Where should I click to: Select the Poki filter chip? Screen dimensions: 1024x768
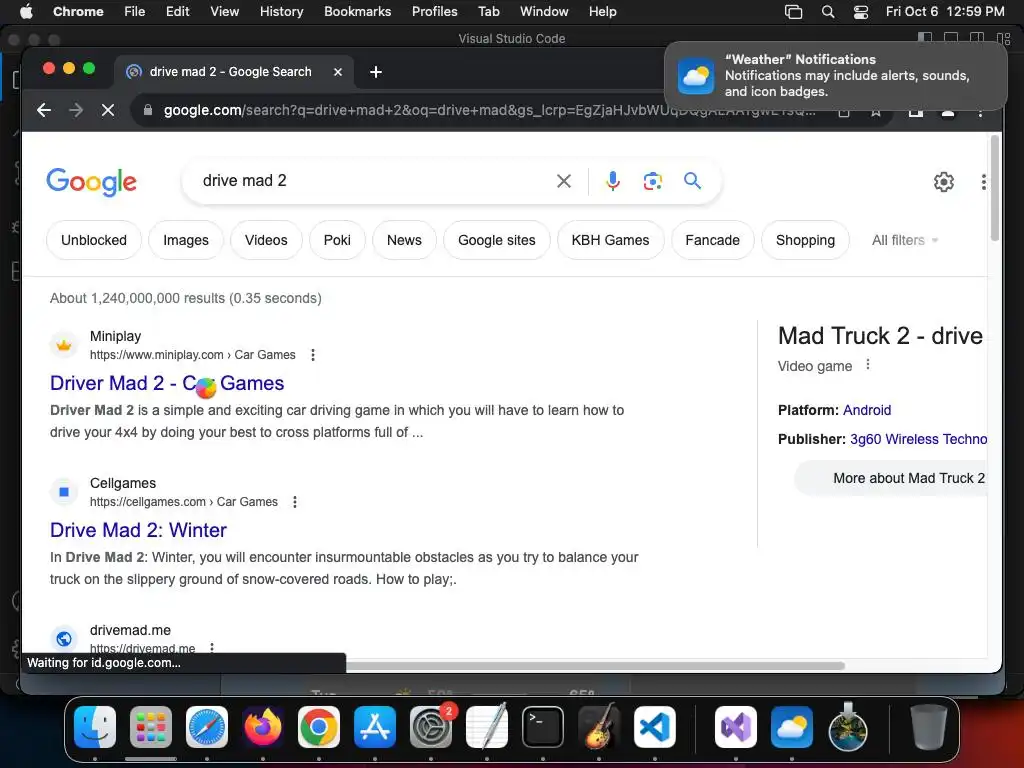point(337,240)
